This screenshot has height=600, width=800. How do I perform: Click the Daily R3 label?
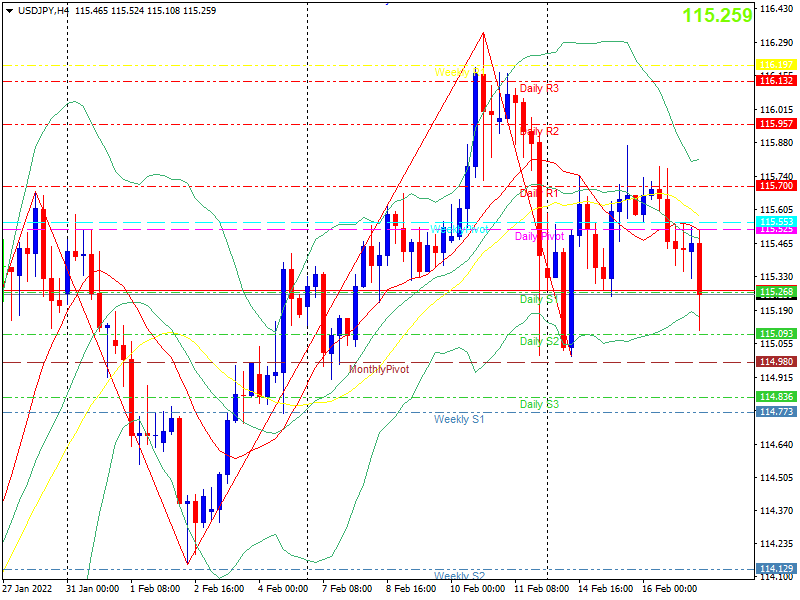539,88
